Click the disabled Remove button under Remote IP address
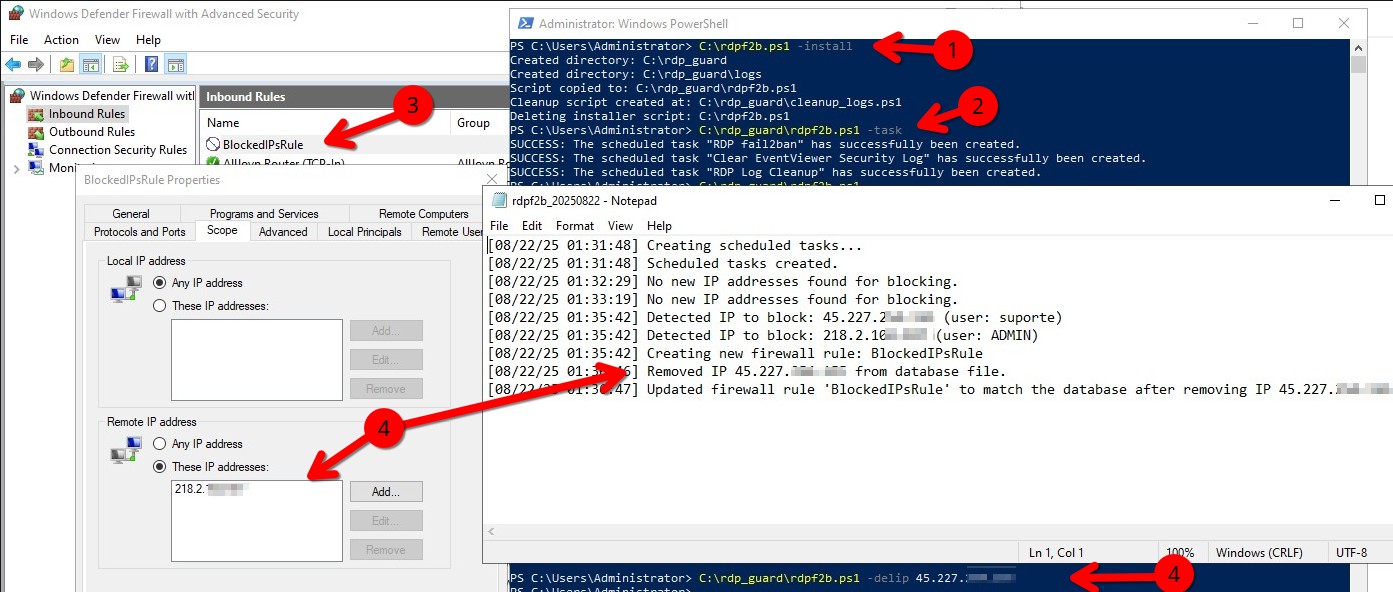Screen dimensions: 1393x592 coord(386,550)
